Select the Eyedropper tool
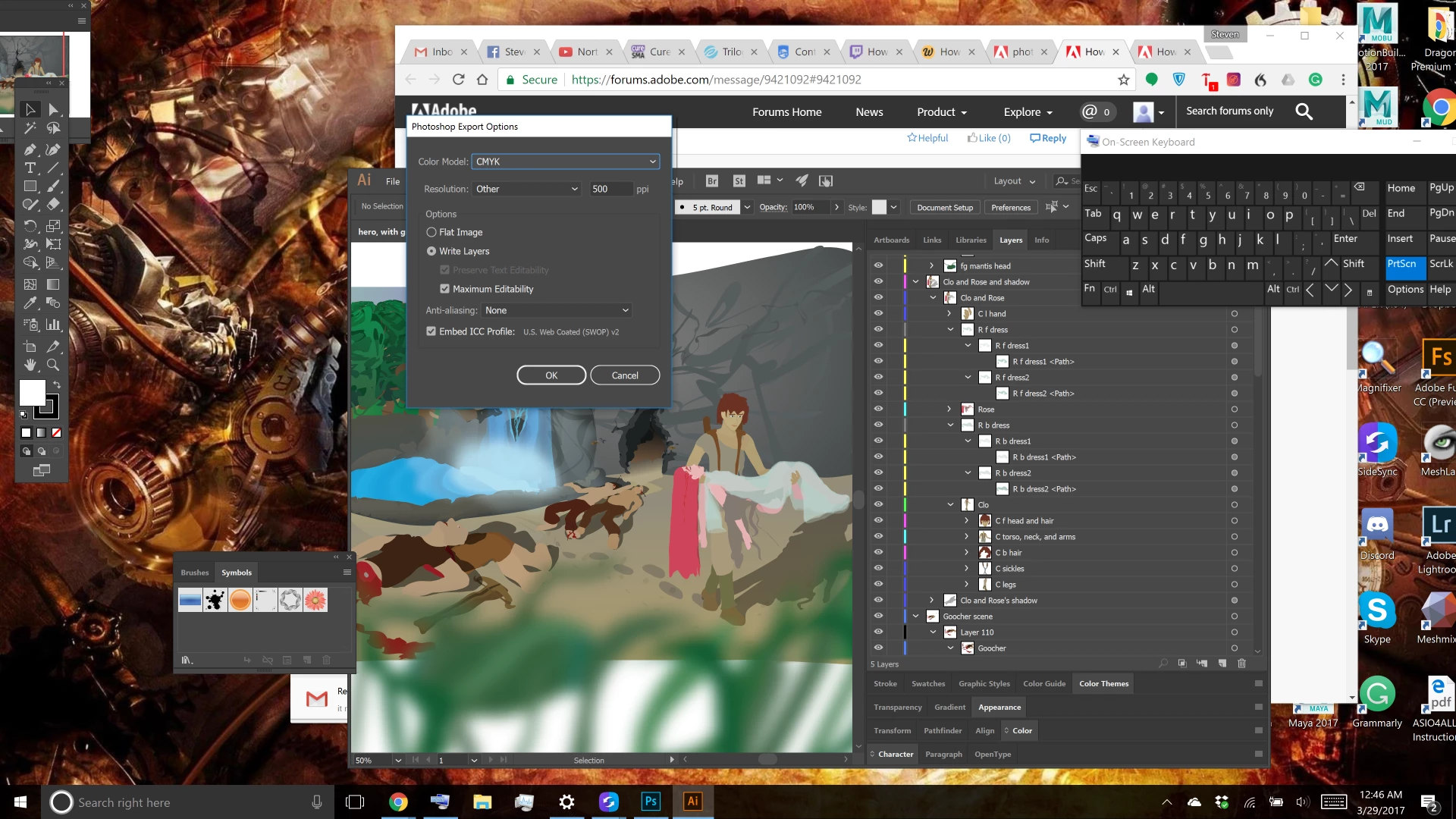Screen dimensions: 1456x819 click(x=30, y=303)
